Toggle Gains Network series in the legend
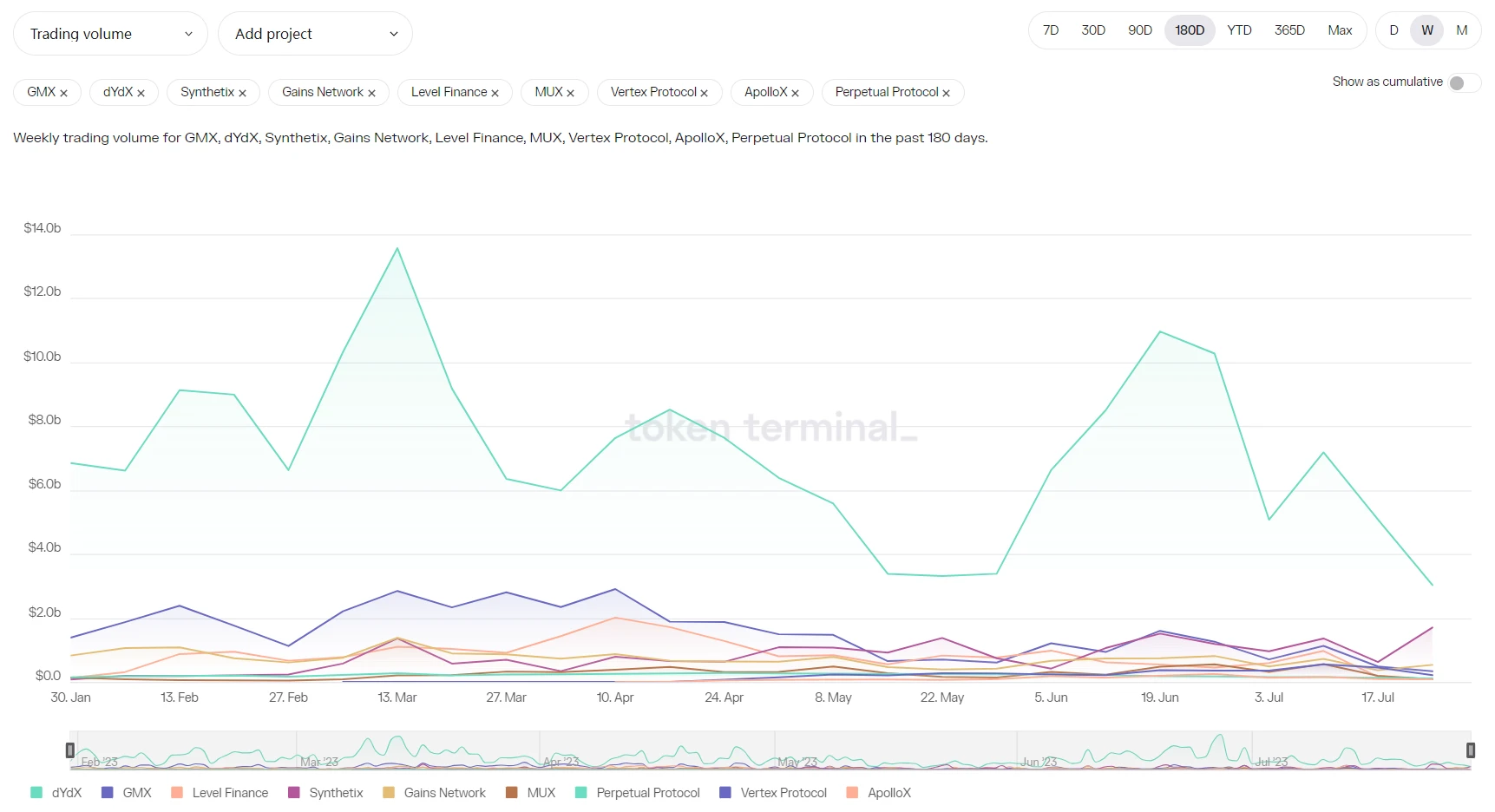This screenshot has height=812, width=1495. click(434, 793)
